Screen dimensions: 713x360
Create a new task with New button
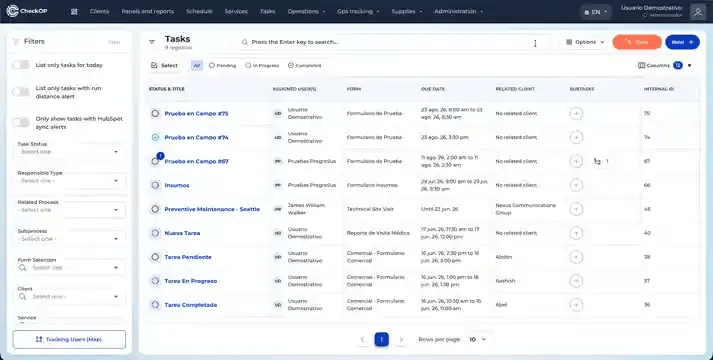tap(682, 42)
